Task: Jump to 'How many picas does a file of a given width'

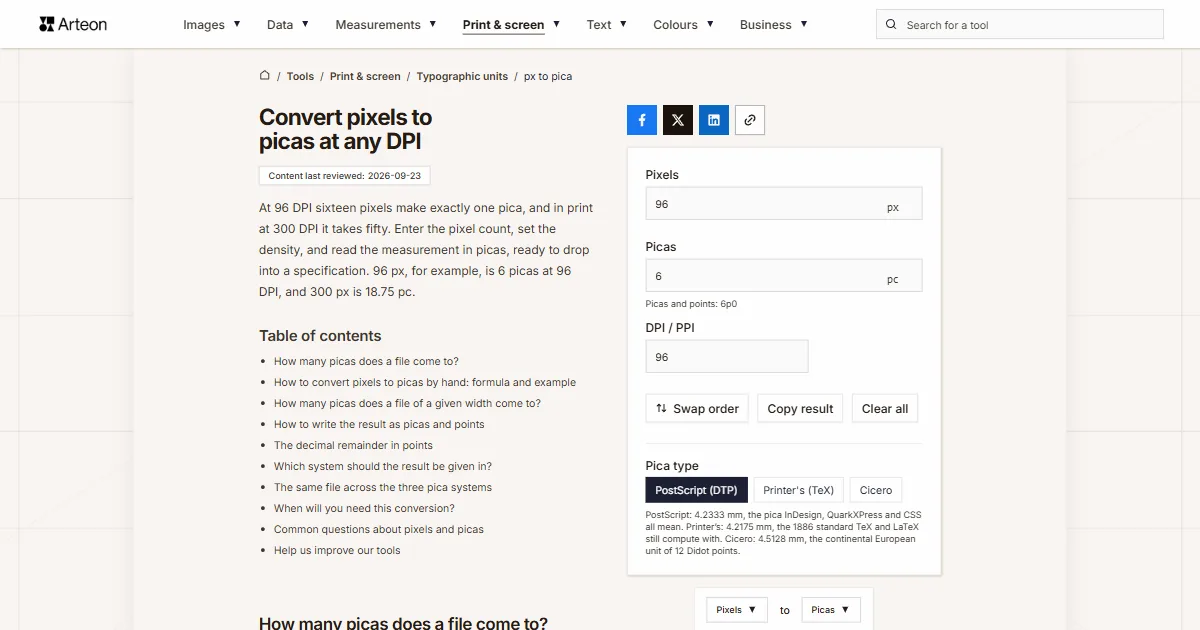Action: tap(407, 403)
